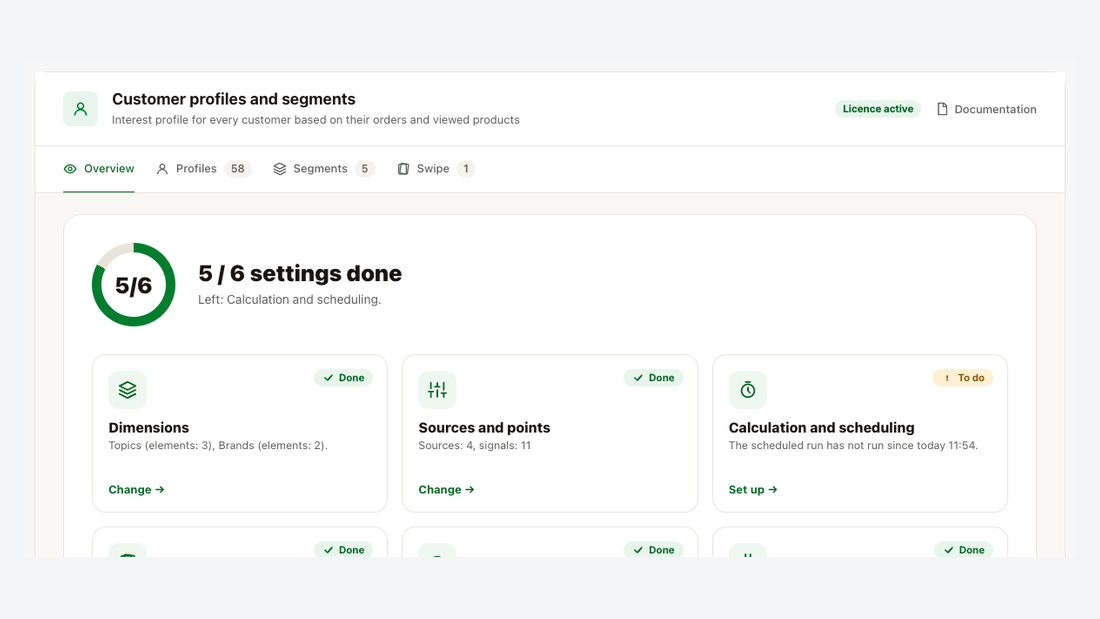Switch to the Overview tab
Viewport: 1100px width, 619px height.
99,168
